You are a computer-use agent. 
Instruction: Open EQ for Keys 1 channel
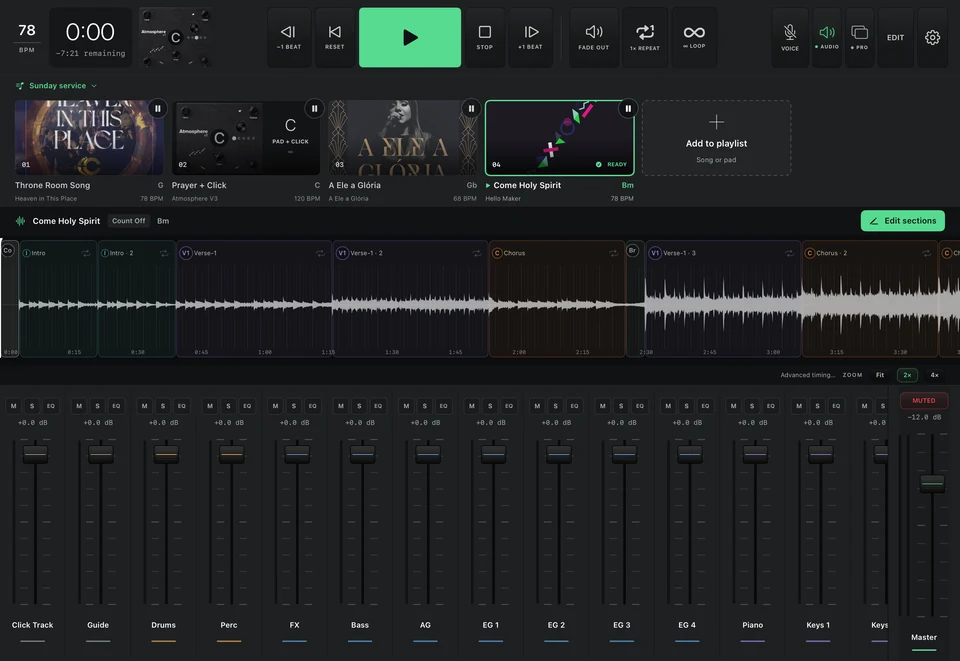836,406
